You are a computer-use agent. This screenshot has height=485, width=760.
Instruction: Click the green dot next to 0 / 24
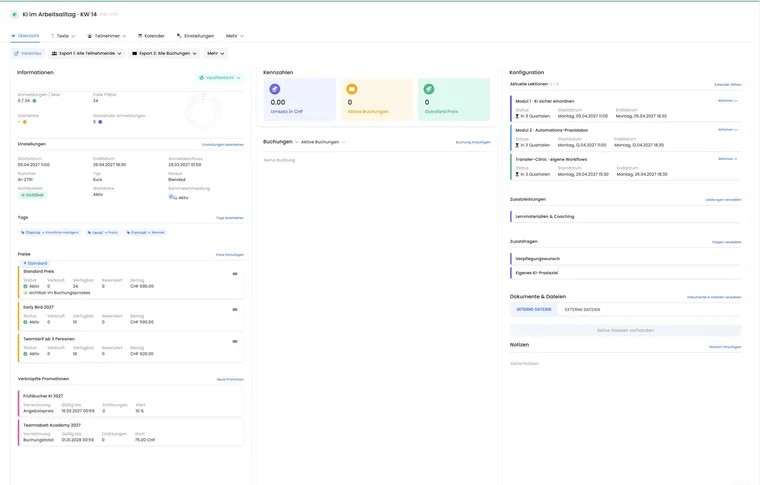(x=34, y=101)
